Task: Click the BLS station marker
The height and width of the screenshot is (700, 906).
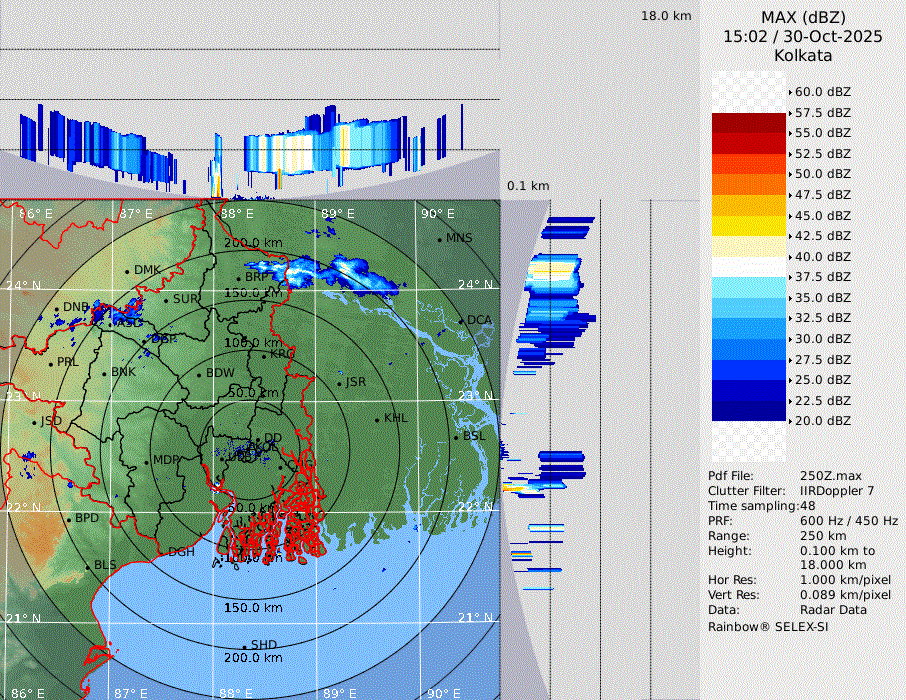Action: coord(87,566)
